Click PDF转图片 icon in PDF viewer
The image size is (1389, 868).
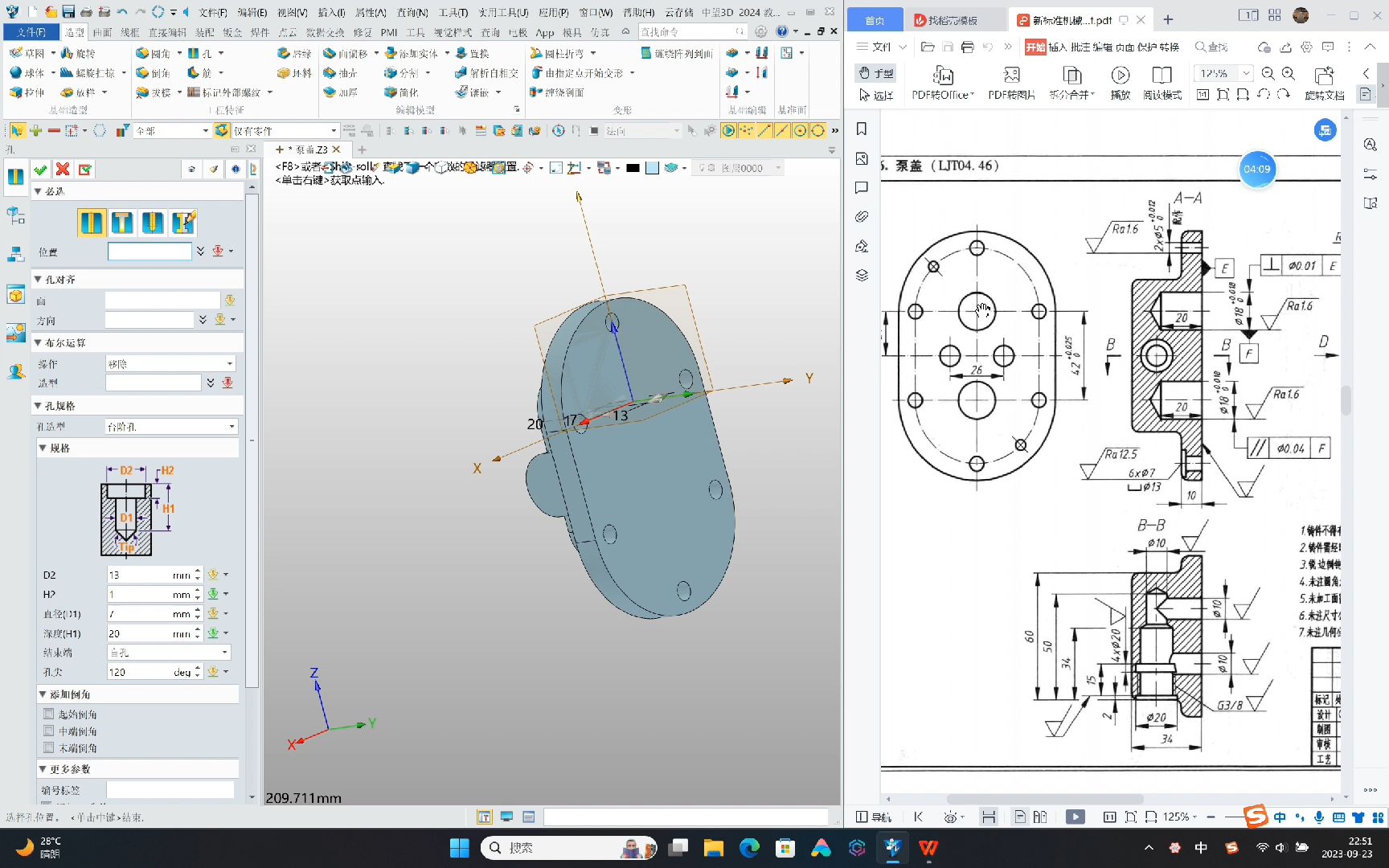click(1011, 83)
